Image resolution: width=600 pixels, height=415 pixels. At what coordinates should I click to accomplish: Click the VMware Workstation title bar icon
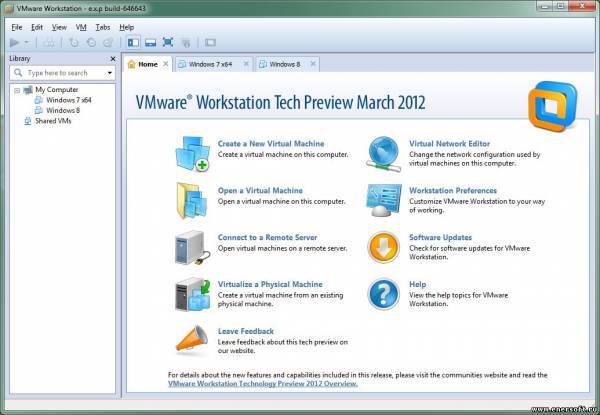[8, 8]
